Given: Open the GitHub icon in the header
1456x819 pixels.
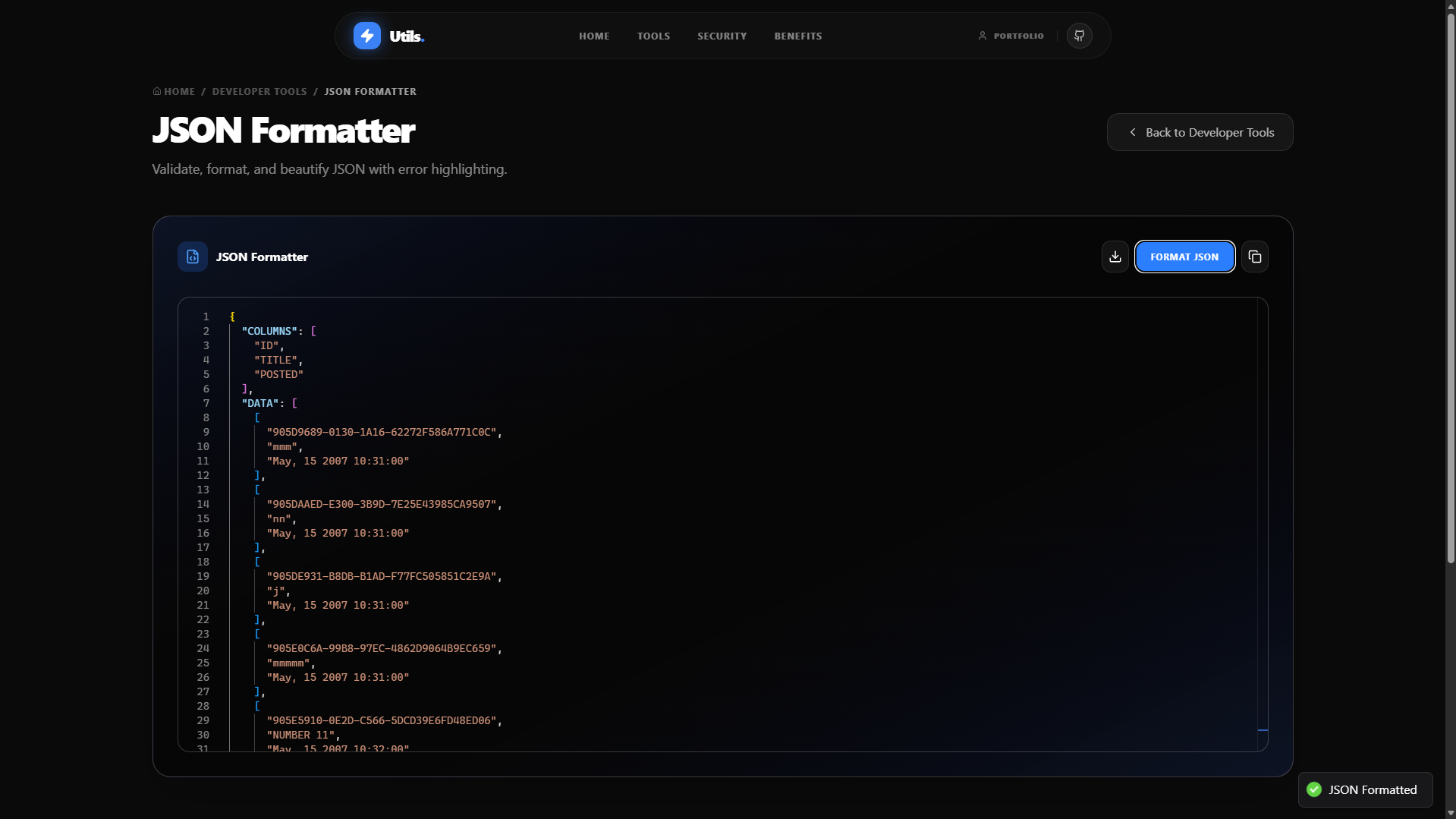Looking at the screenshot, I should [1078, 35].
